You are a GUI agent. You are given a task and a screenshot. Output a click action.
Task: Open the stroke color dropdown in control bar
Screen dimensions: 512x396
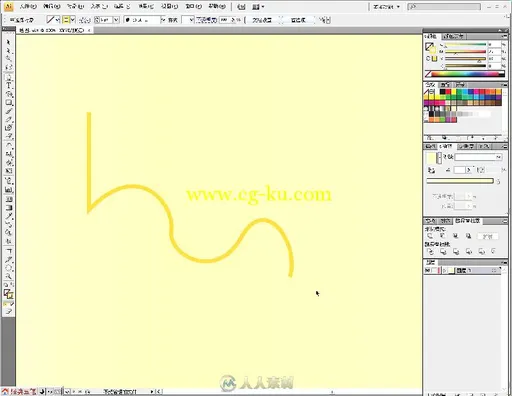coord(58,20)
